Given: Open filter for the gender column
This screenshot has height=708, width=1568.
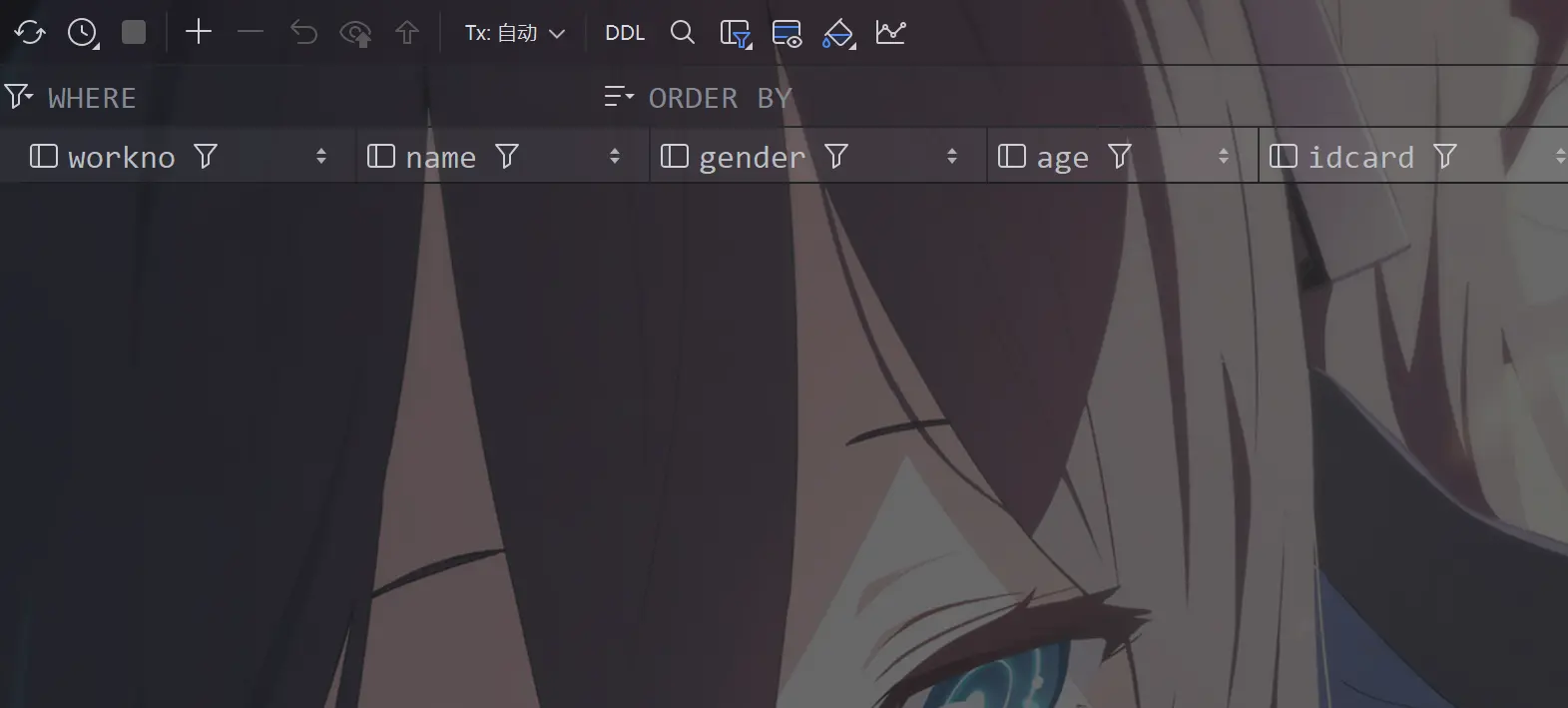Looking at the screenshot, I should (836, 156).
